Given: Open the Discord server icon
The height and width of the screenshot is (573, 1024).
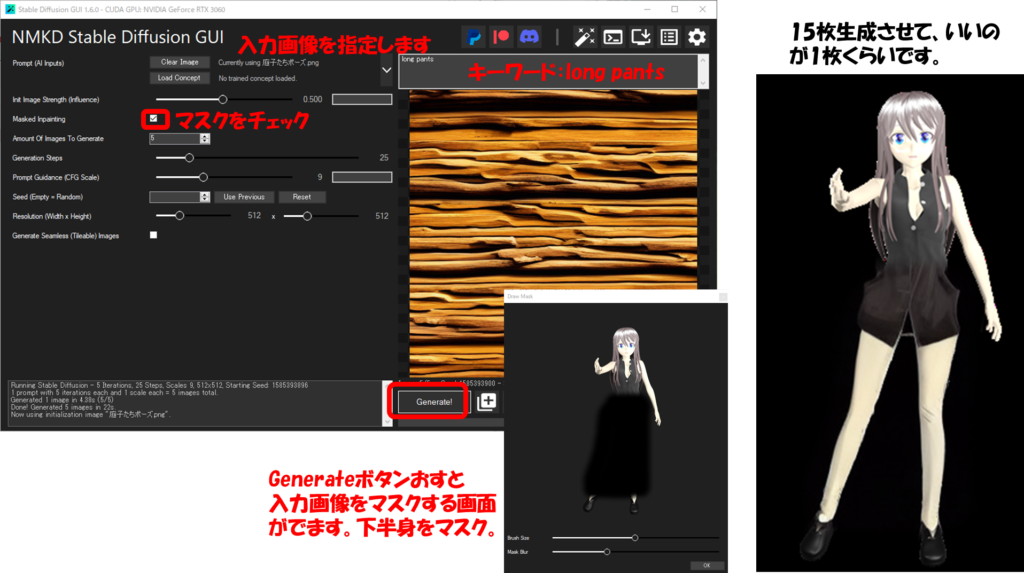Looking at the screenshot, I should pyautogui.click(x=529, y=37).
